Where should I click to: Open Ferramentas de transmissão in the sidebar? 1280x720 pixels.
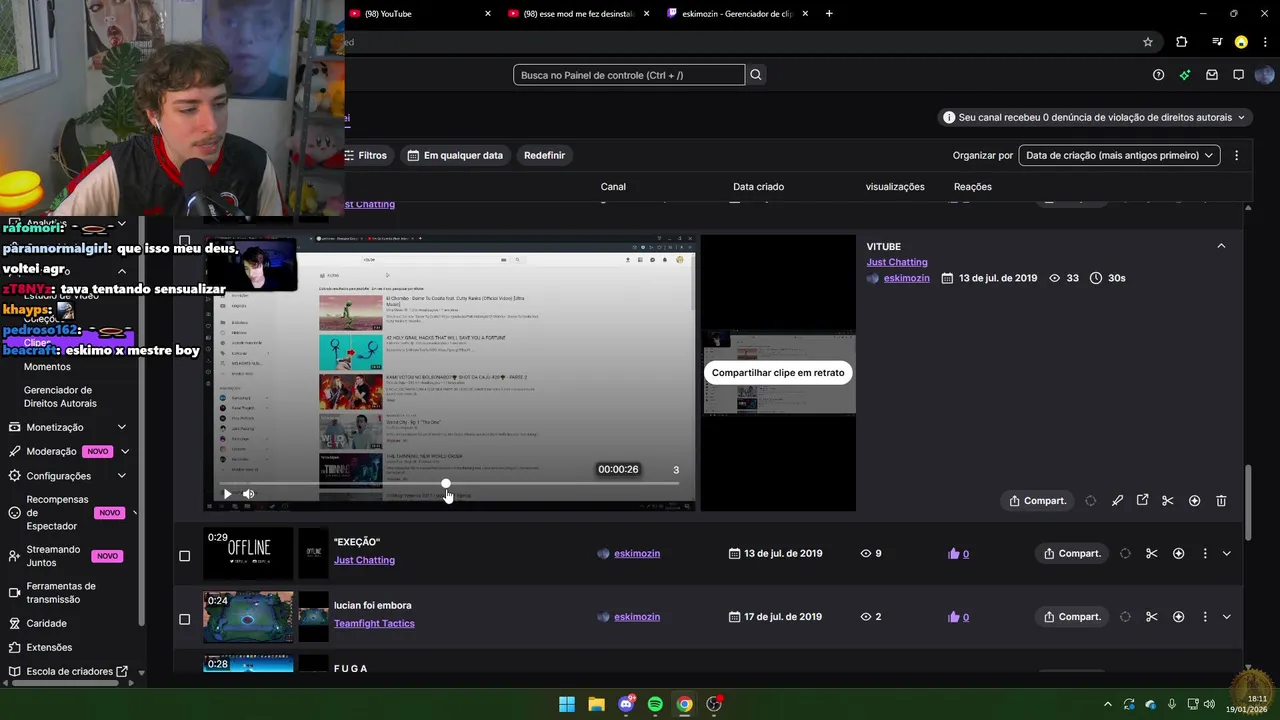tap(61, 593)
